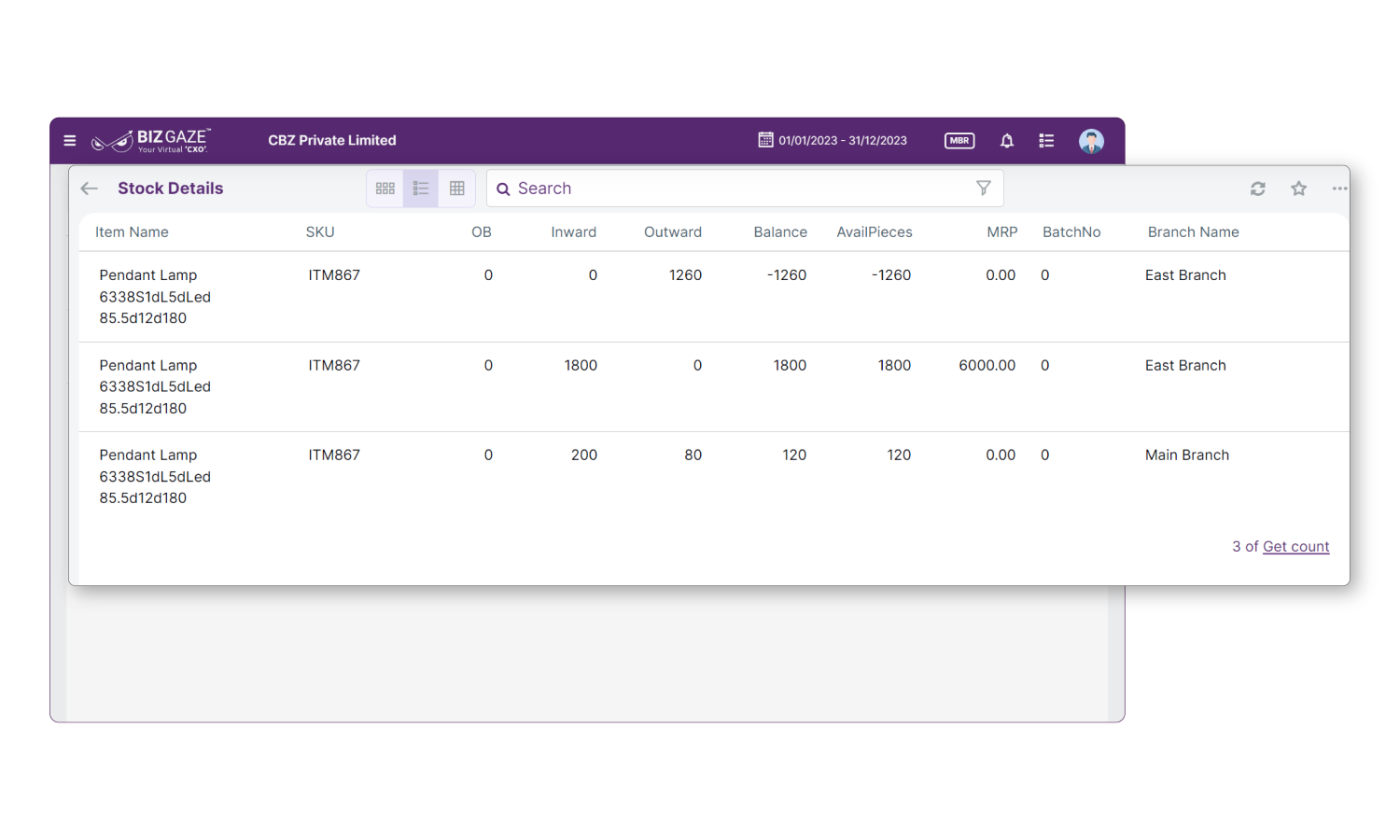Sort by the AvailPieces column header
The image size is (1400, 840).
[x=875, y=232]
